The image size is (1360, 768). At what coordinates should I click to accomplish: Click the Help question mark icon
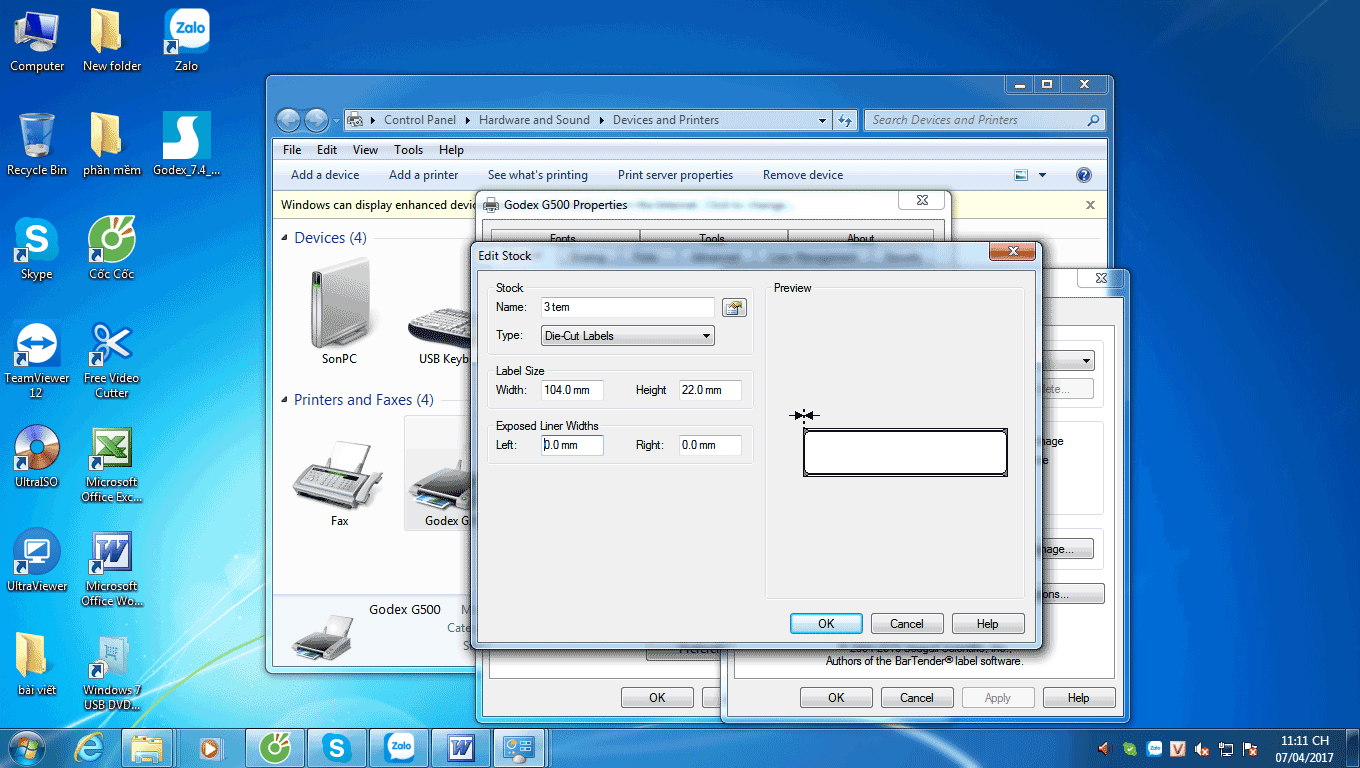tap(1083, 175)
